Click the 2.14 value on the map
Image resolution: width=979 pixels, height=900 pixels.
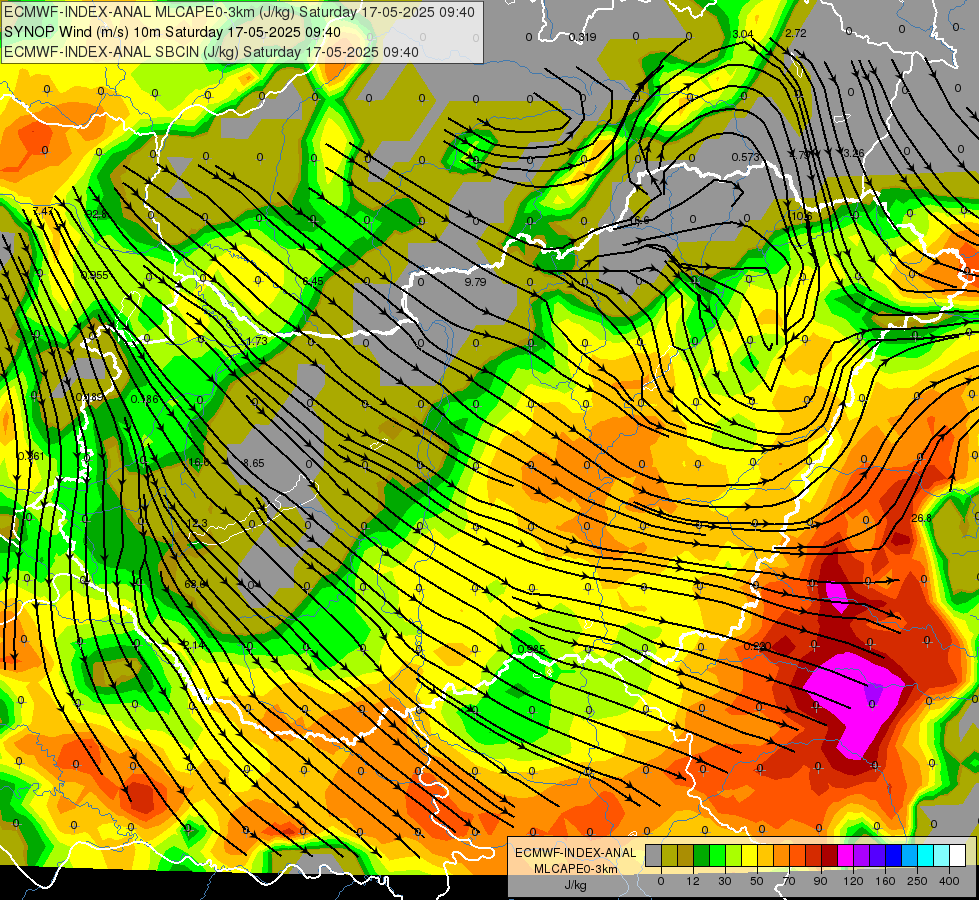[194, 645]
